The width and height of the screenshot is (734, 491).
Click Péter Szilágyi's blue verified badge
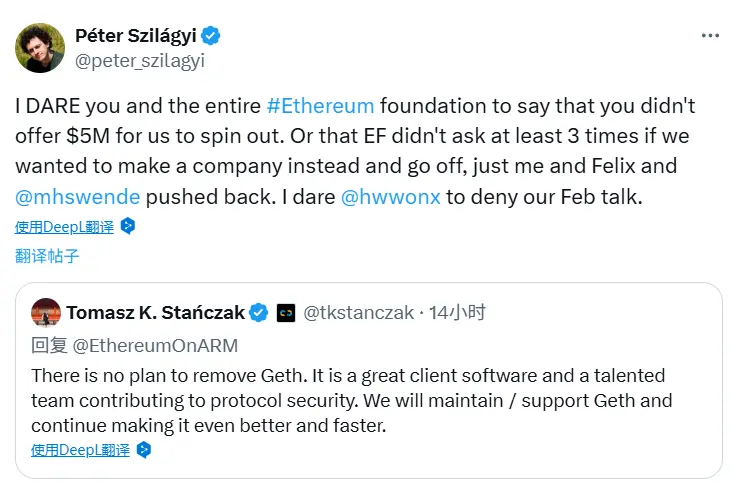pos(211,36)
